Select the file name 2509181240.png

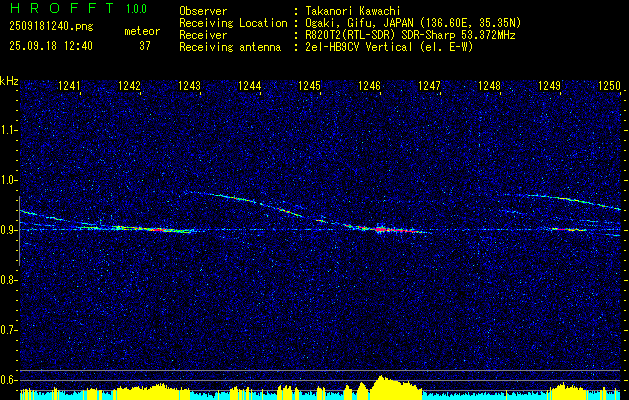point(51,27)
